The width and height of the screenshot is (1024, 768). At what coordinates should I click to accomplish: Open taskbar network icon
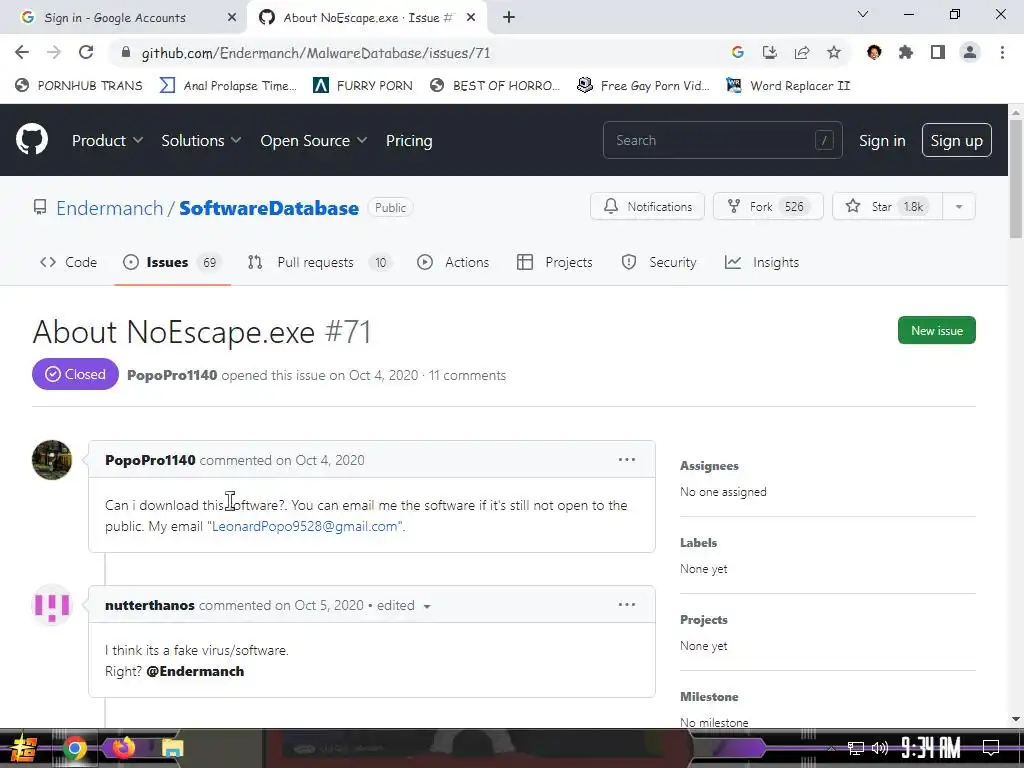[856, 748]
